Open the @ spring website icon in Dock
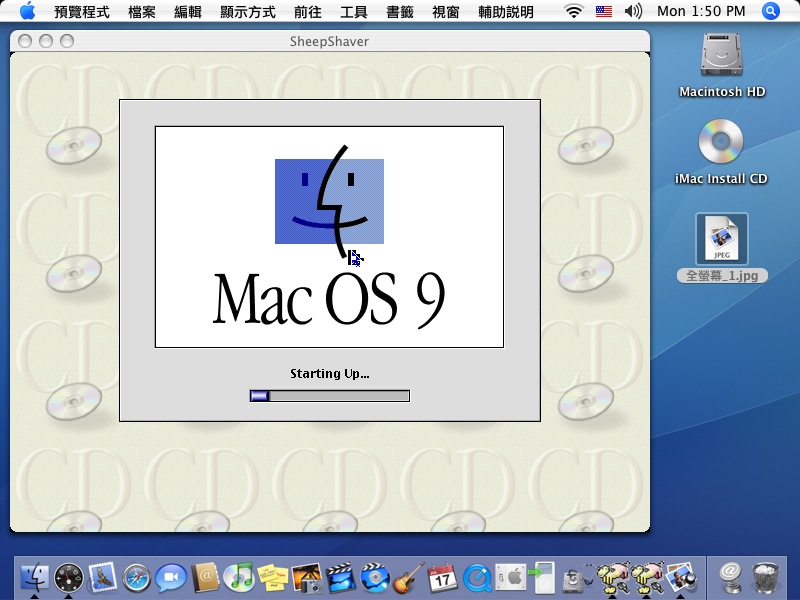This screenshot has width=800, height=600. (x=731, y=577)
